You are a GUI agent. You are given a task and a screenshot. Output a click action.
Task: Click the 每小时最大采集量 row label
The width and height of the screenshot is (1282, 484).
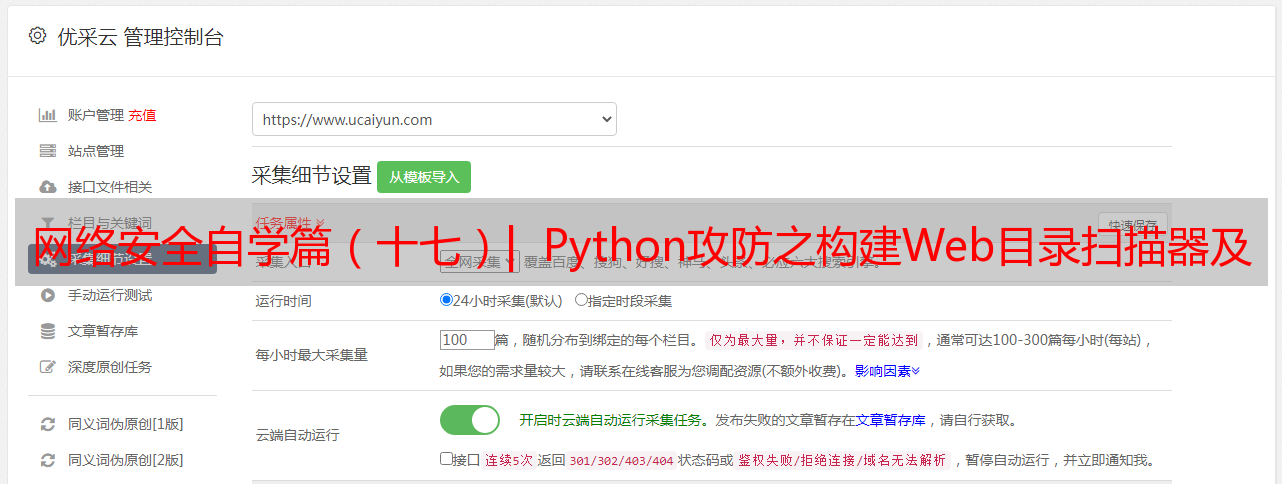point(312,355)
